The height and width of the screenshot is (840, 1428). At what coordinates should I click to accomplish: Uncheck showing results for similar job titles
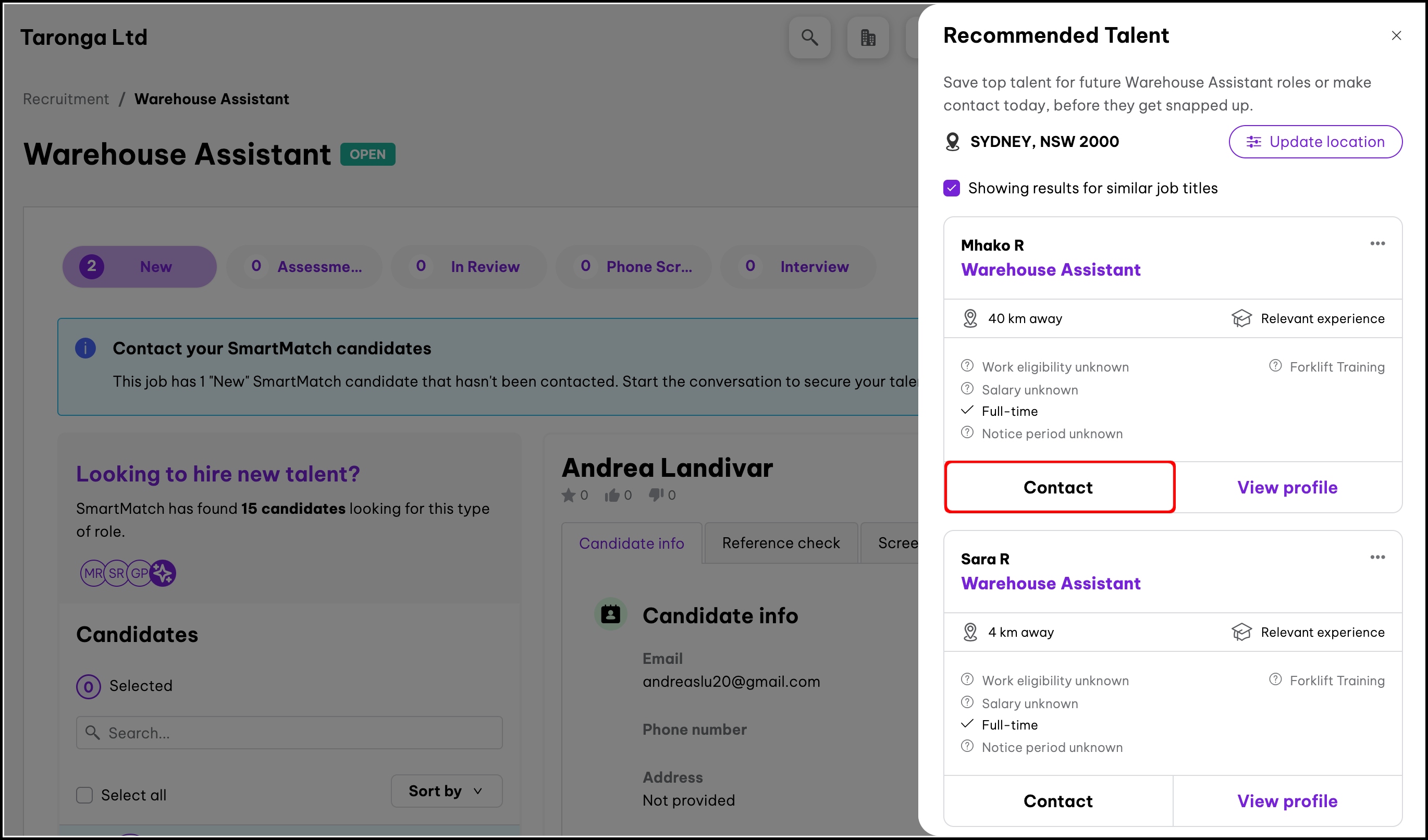pos(952,188)
